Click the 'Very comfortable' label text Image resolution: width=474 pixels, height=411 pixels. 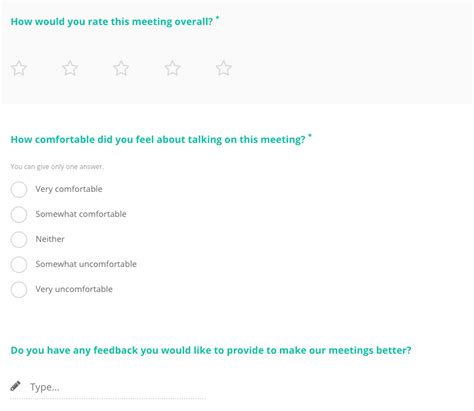coord(69,189)
